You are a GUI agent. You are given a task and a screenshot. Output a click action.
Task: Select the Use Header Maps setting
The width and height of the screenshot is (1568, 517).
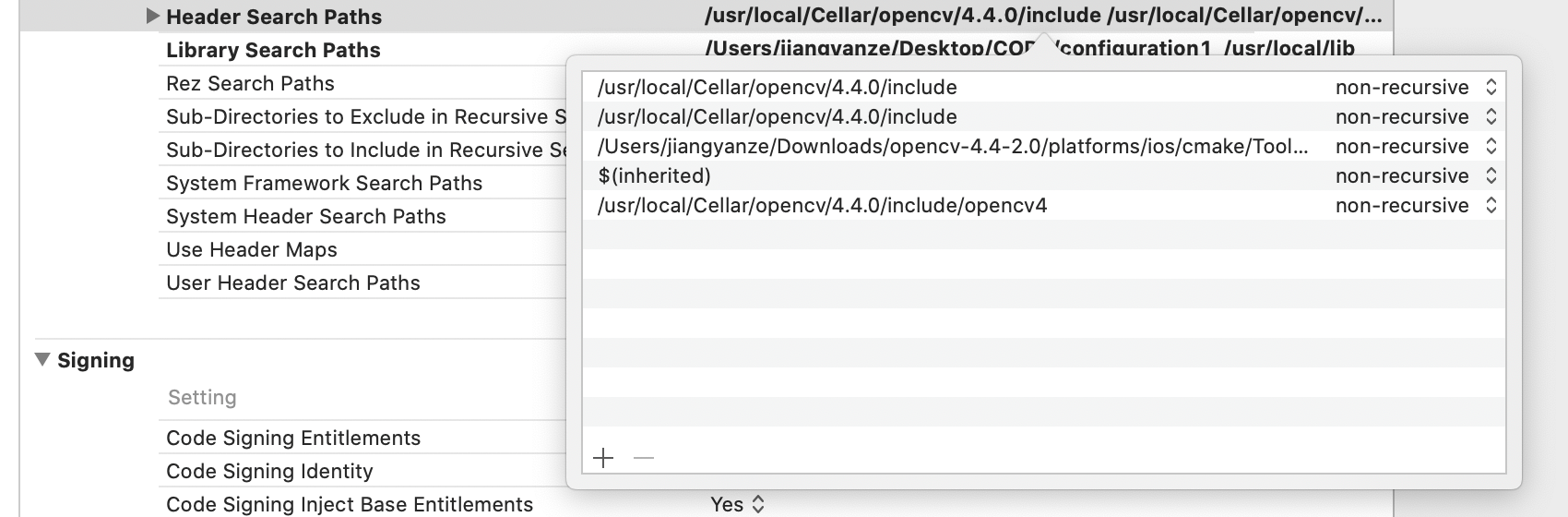[252, 249]
